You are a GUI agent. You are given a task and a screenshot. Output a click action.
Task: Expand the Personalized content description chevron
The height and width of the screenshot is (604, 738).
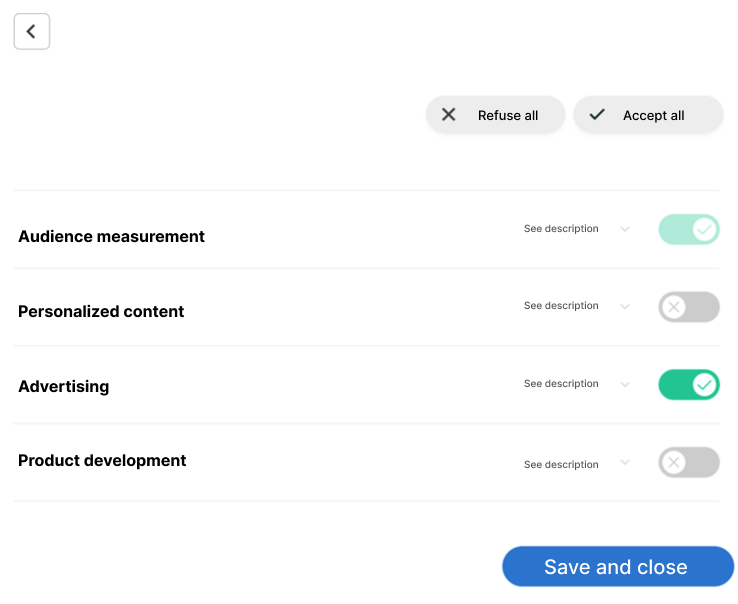(x=625, y=306)
